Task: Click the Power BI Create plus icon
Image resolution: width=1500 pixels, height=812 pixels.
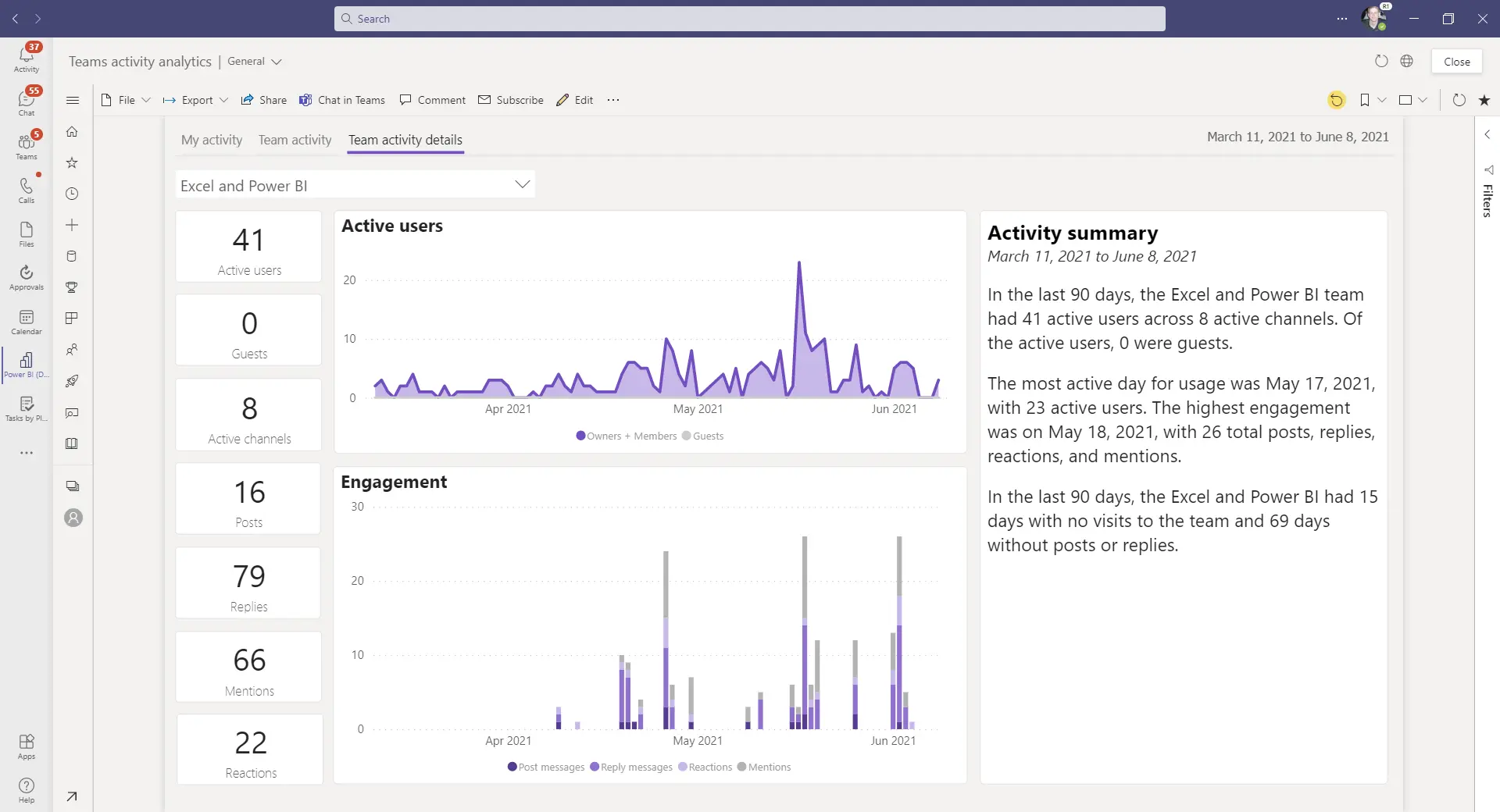Action: point(72,225)
